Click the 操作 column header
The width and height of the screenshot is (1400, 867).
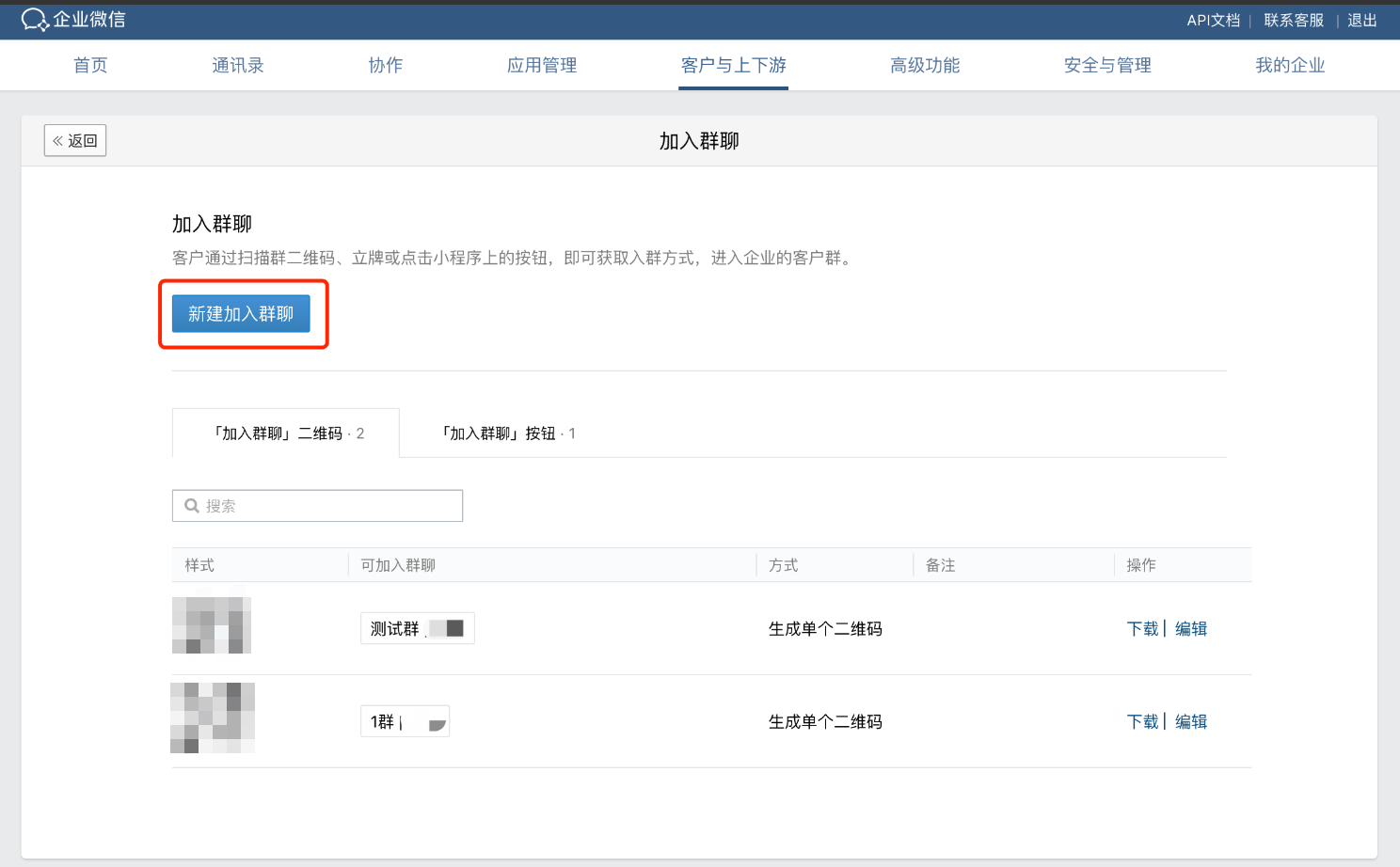[x=1141, y=565]
